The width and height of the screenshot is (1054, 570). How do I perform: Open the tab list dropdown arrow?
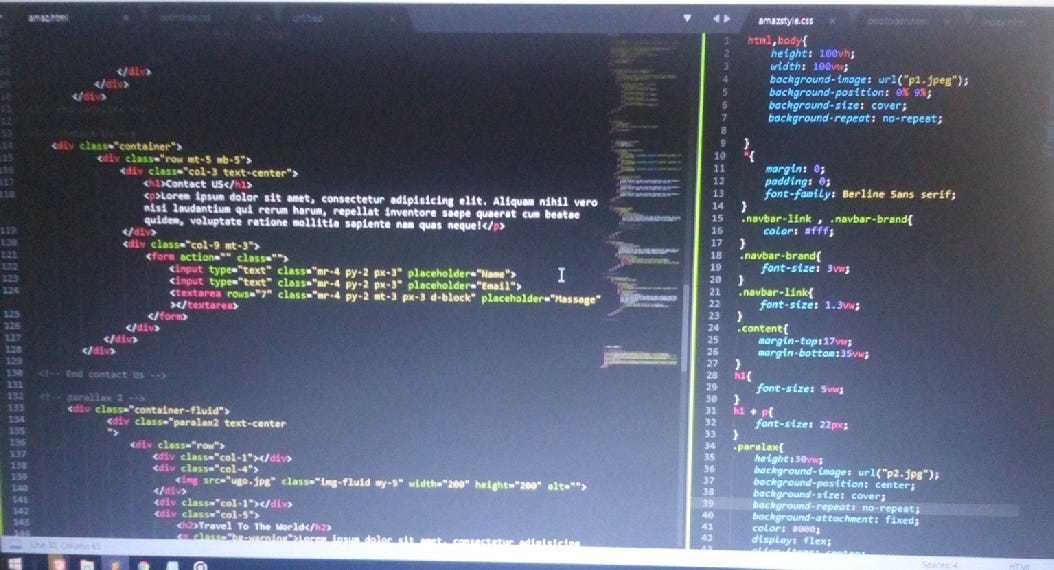(x=687, y=19)
